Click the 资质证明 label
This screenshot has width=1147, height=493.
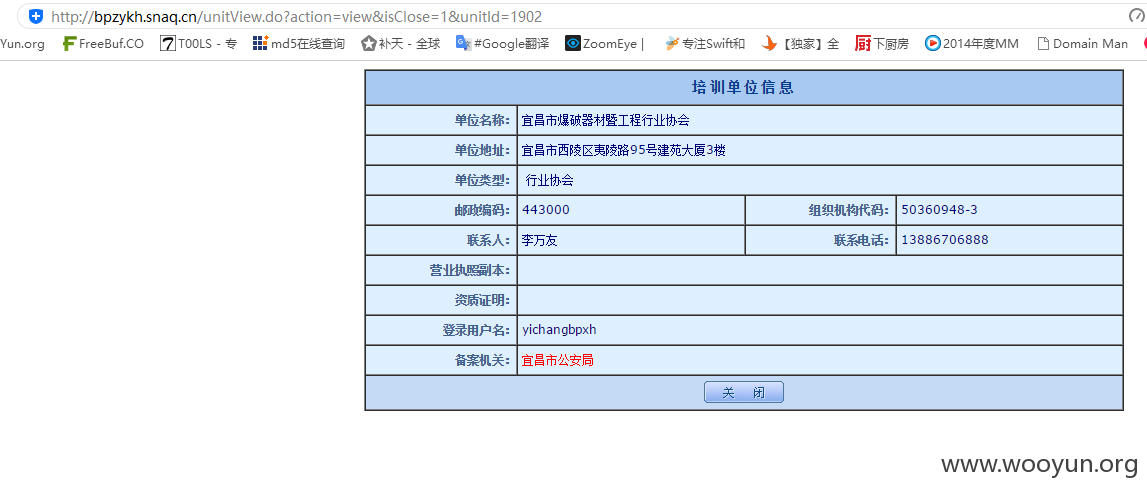482,300
